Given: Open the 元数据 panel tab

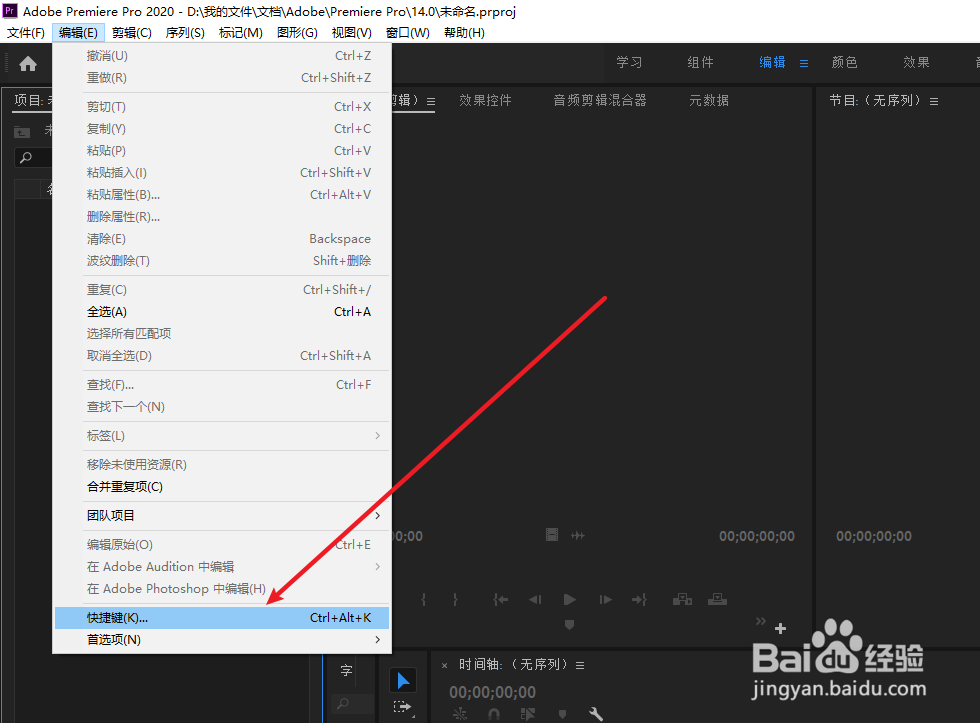Looking at the screenshot, I should [x=709, y=101].
